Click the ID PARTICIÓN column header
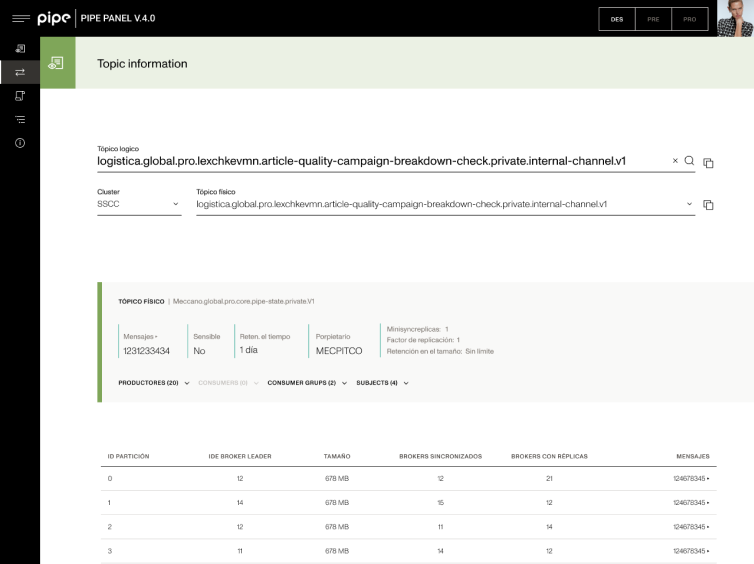The width and height of the screenshot is (754, 564). pyautogui.click(x=128, y=456)
